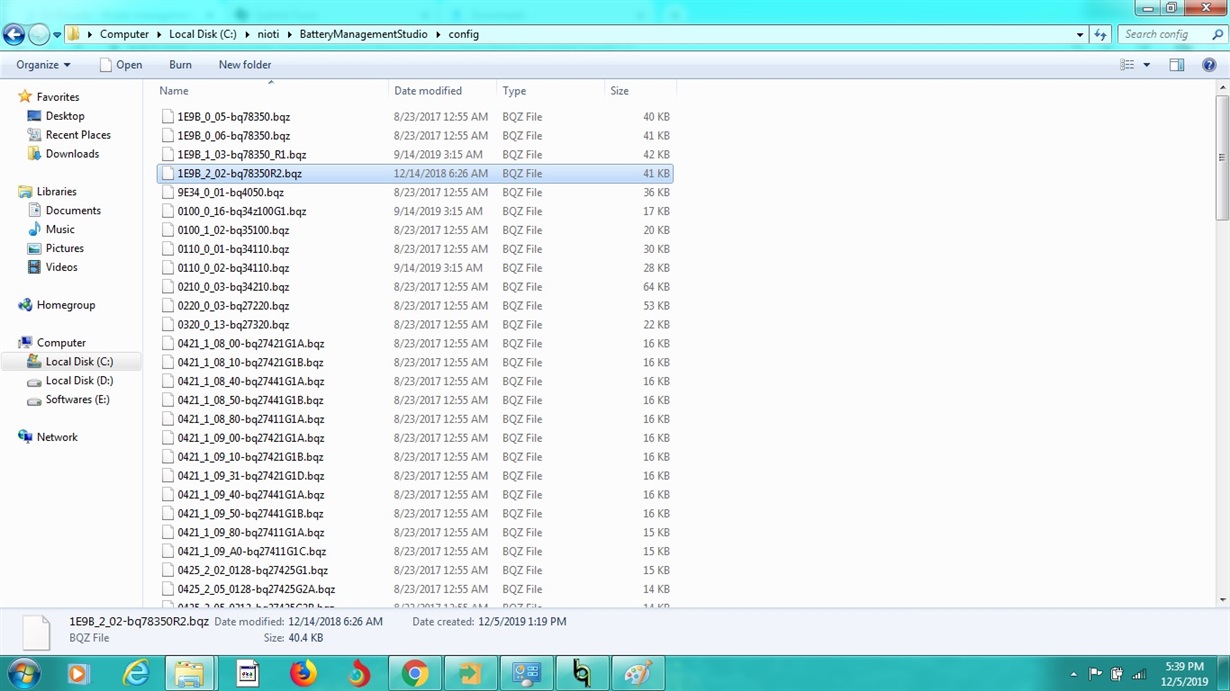Open Downloads in the navigation pane
The height and width of the screenshot is (691, 1230).
click(72, 154)
